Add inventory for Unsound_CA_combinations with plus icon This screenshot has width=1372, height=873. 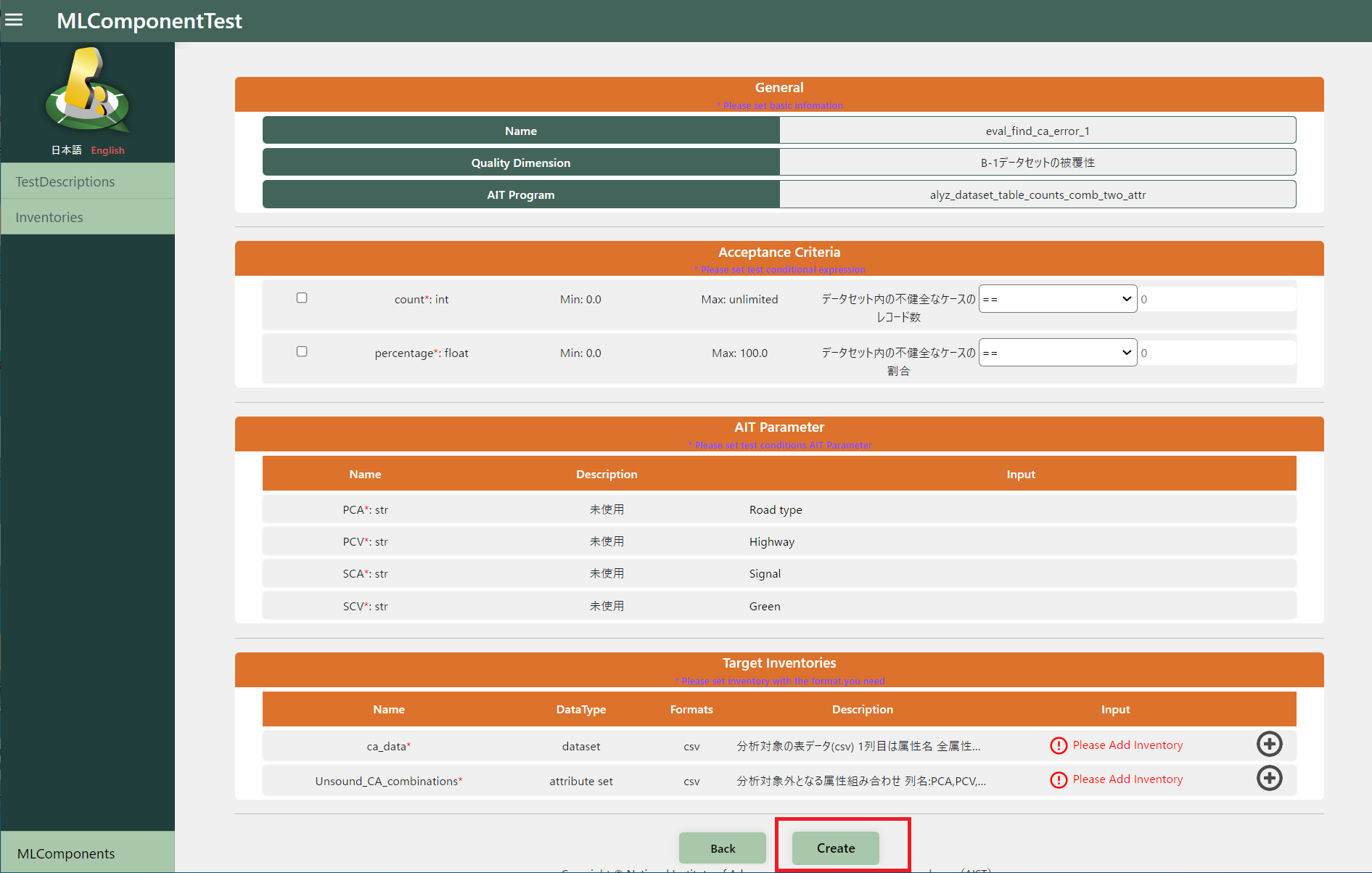(1269, 779)
